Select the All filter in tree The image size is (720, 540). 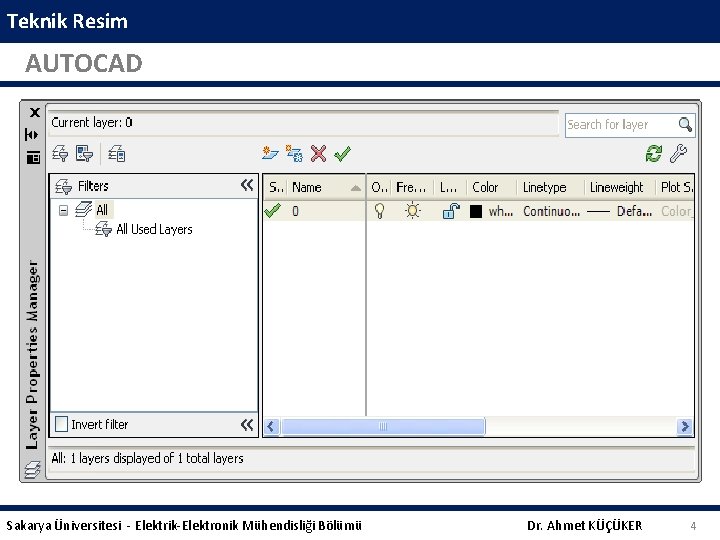(102, 210)
